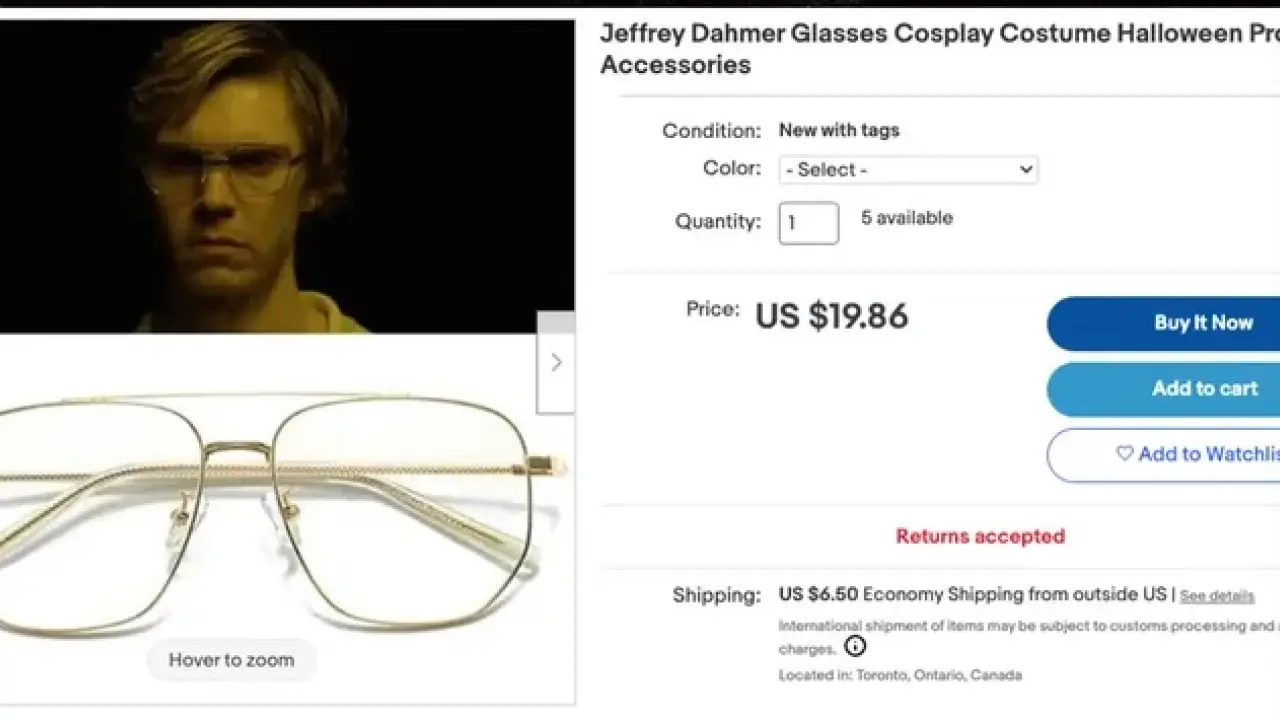Click the man wearing glasses image
This screenshot has height=720, width=1280.
pos(250,175)
